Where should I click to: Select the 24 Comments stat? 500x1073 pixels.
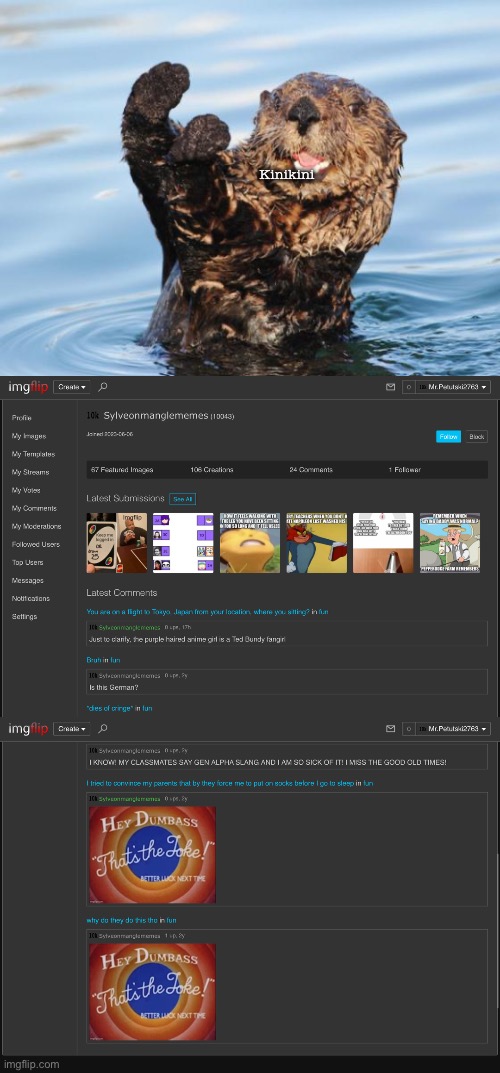(311, 469)
